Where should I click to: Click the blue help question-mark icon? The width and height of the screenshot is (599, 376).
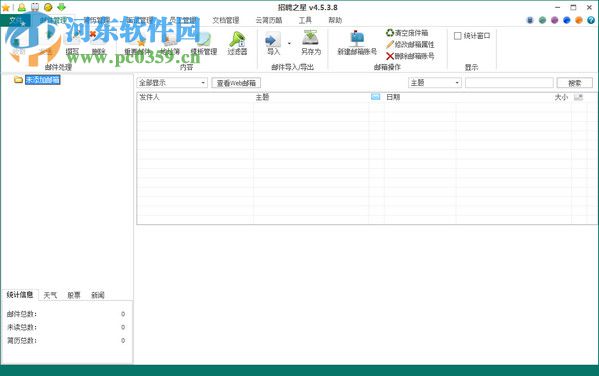[x=591, y=20]
